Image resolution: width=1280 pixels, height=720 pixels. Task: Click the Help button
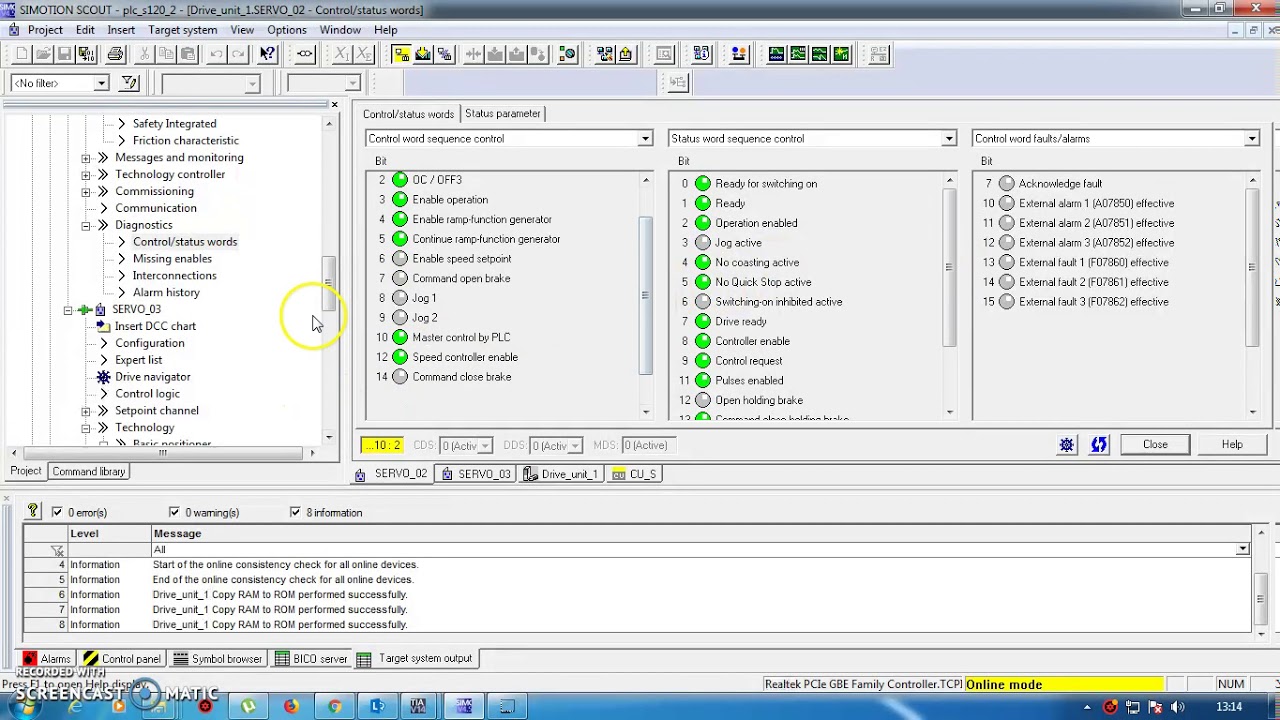pyautogui.click(x=1232, y=445)
